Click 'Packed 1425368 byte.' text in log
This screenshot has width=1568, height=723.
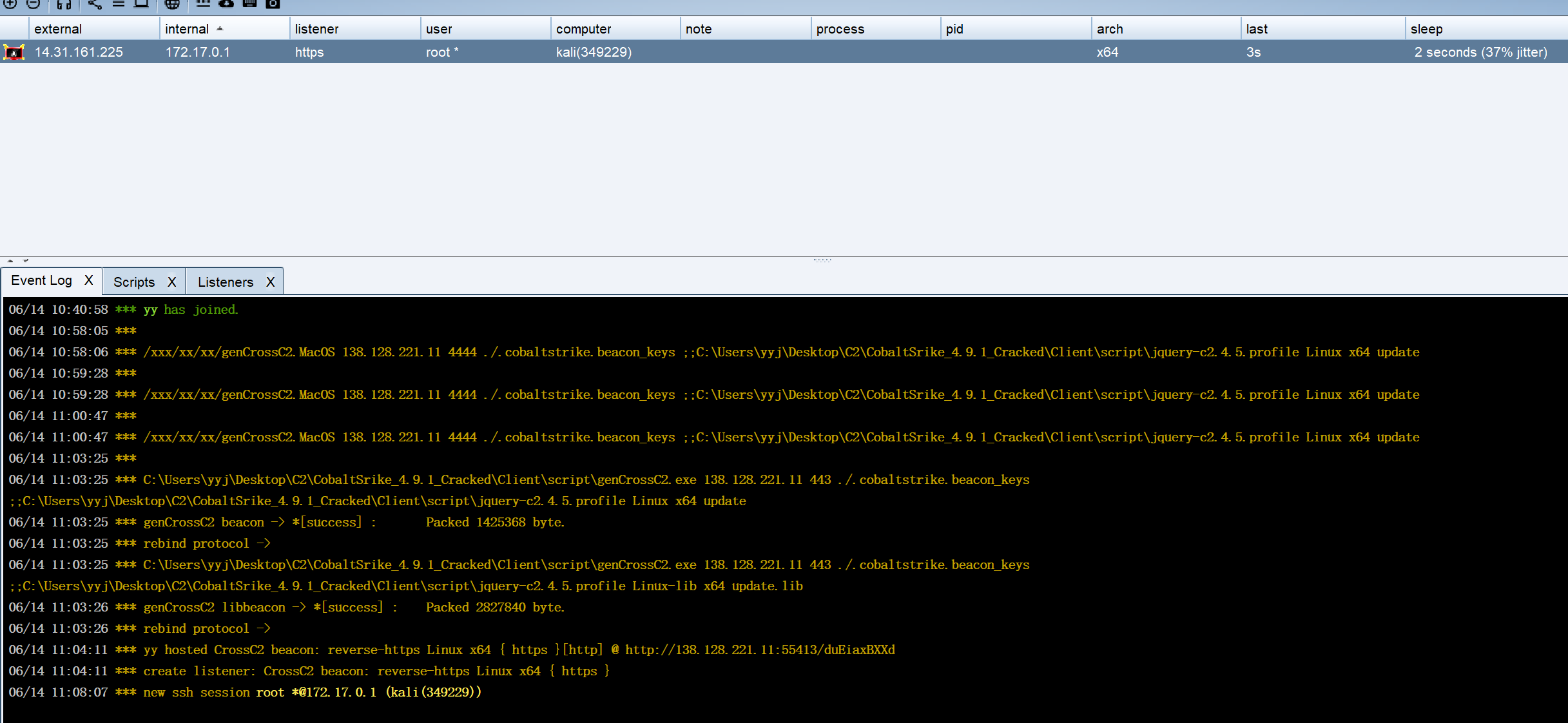[x=495, y=523]
